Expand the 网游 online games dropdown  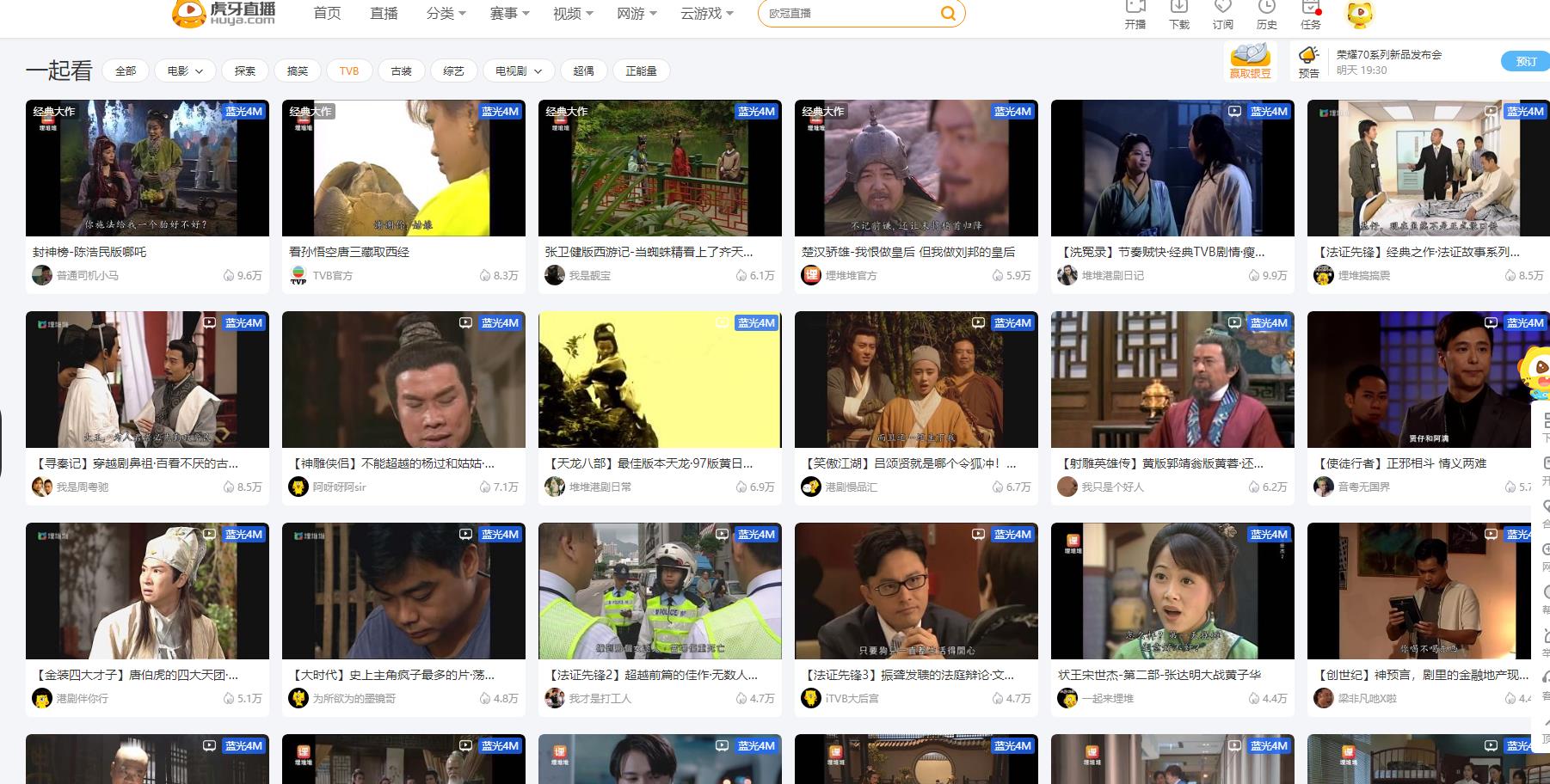[637, 13]
